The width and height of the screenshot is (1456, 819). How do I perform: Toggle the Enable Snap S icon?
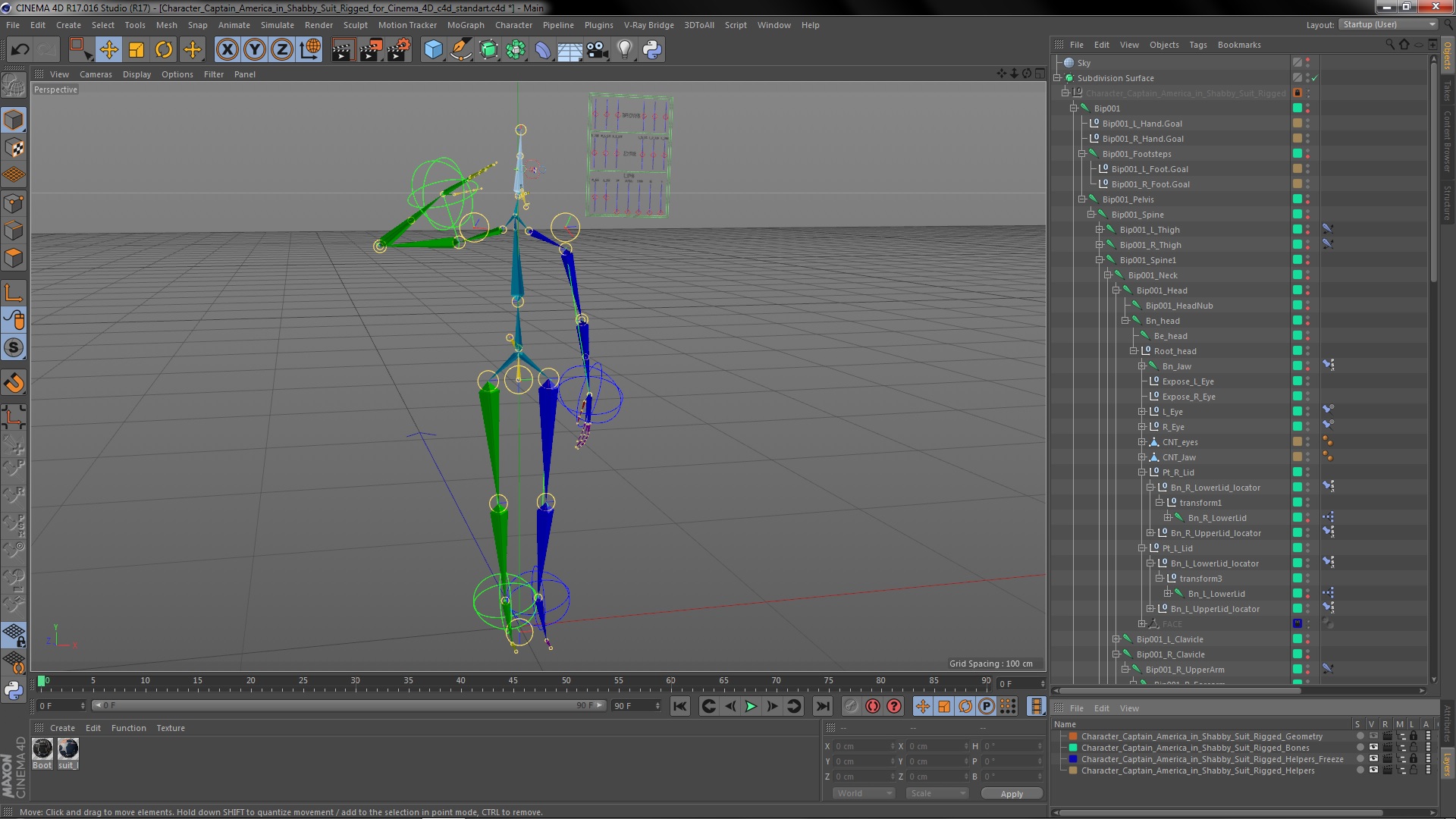(x=14, y=348)
